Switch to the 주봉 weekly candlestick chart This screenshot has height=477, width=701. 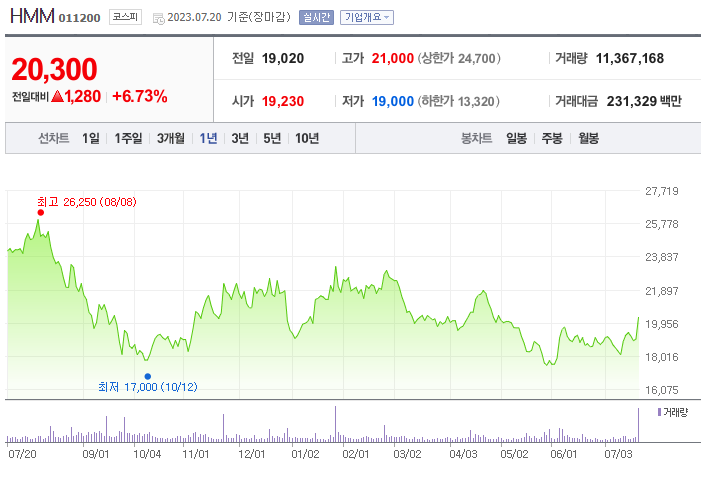(552, 139)
